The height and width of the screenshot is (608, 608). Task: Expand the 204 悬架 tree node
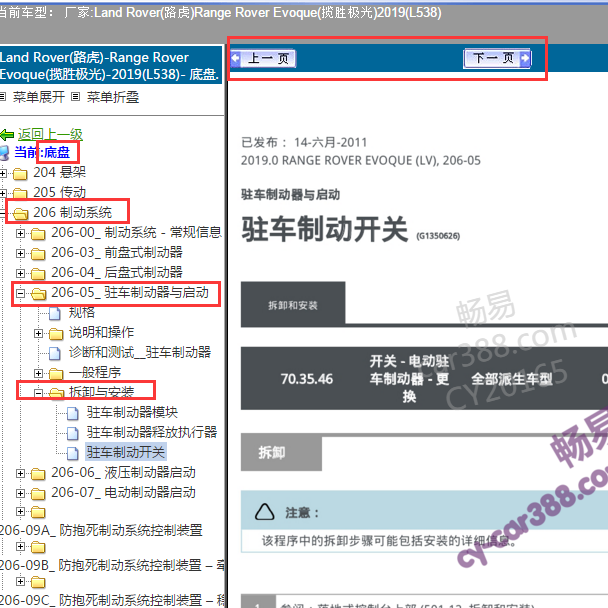coord(3,173)
